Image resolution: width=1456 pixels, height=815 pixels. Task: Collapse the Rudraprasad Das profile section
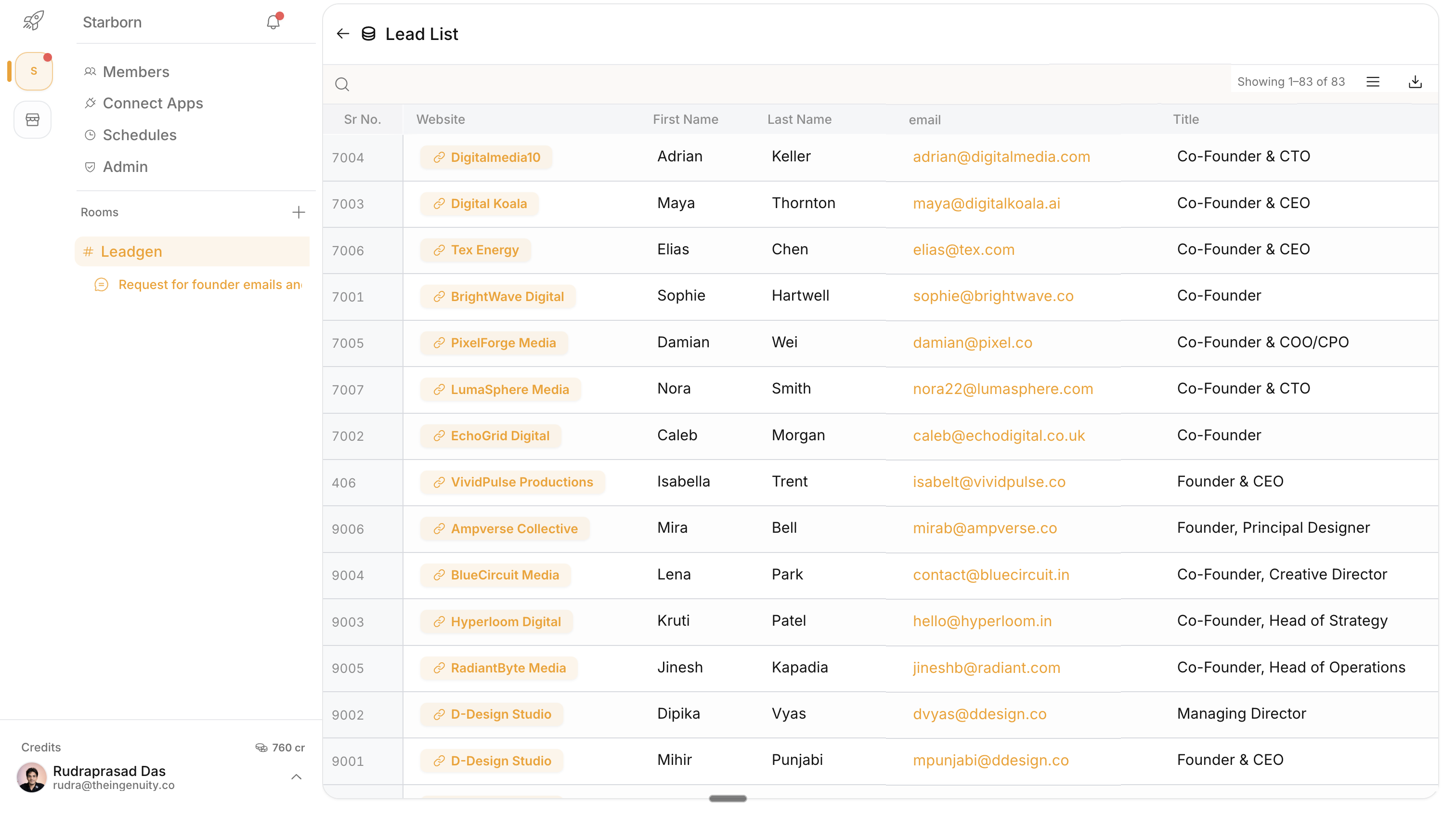click(296, 777)
